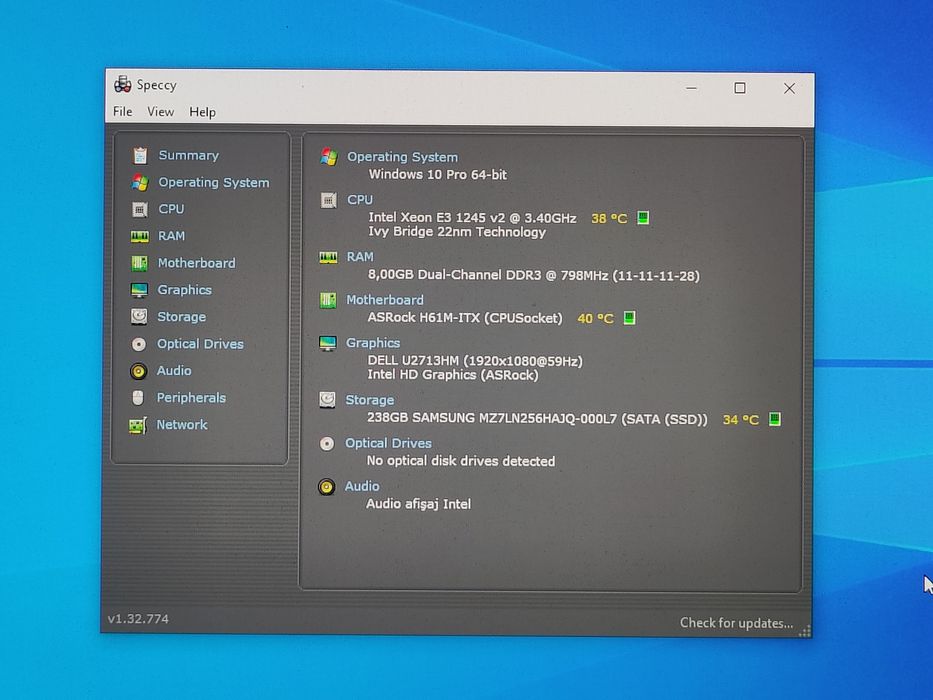Viewport: 933px width, 700px height.
Task: Click the Audio heading link in summary
Action: tap(362, 486)
